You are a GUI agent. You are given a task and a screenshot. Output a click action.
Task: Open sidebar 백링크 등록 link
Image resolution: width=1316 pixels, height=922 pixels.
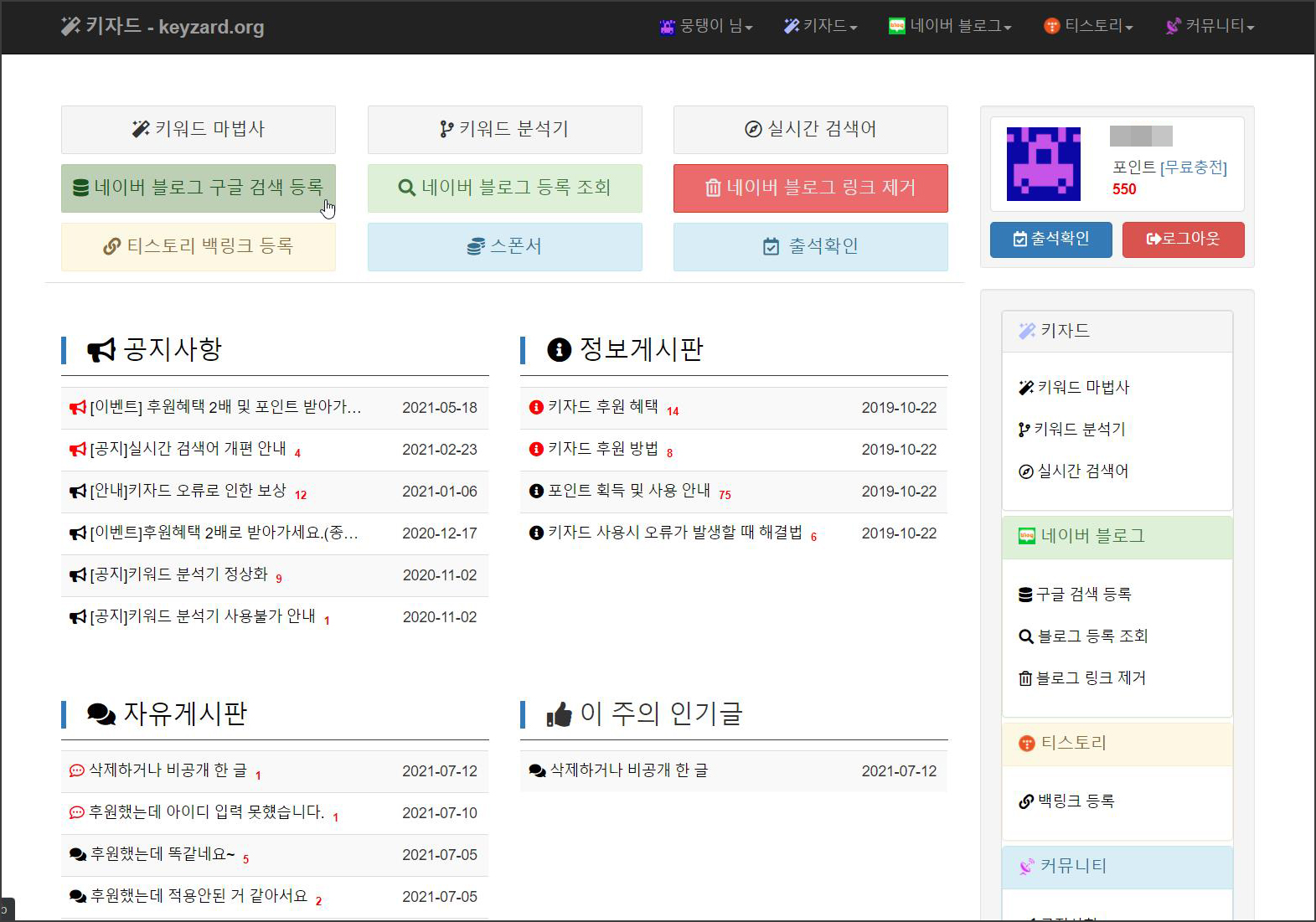click(1066, 801)
